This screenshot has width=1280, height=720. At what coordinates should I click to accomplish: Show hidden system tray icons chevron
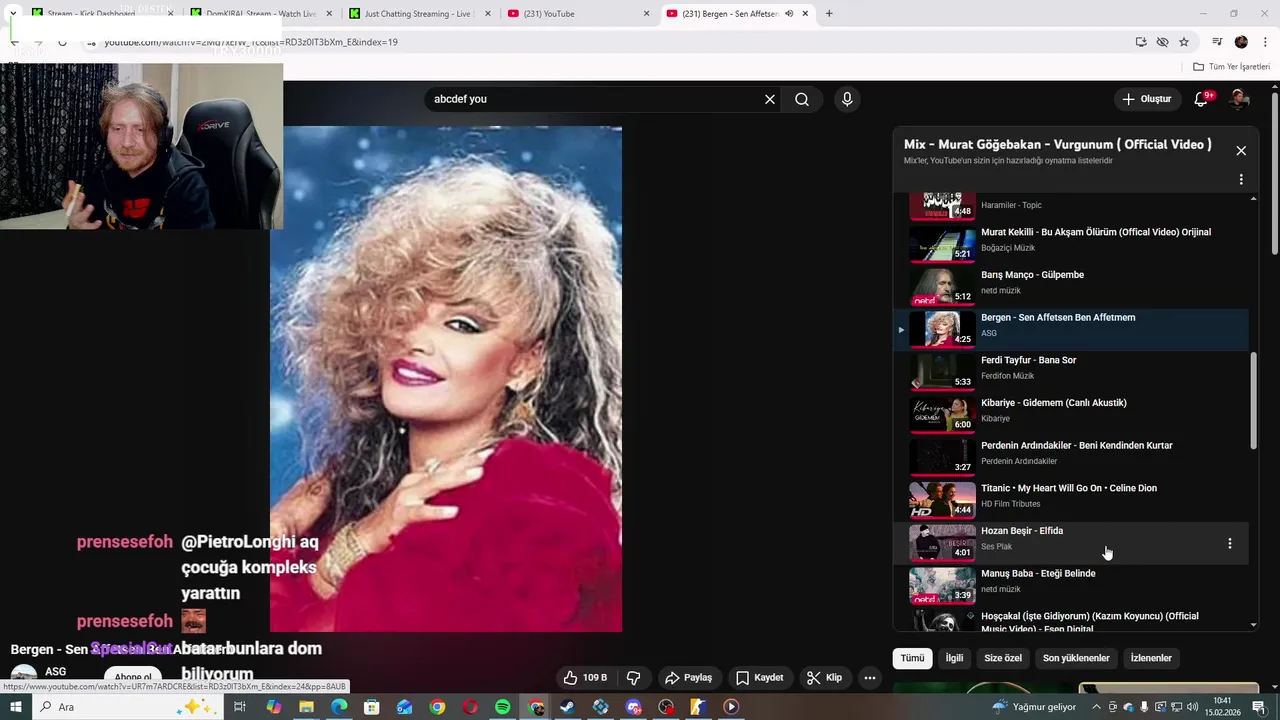coord(1097,707)
